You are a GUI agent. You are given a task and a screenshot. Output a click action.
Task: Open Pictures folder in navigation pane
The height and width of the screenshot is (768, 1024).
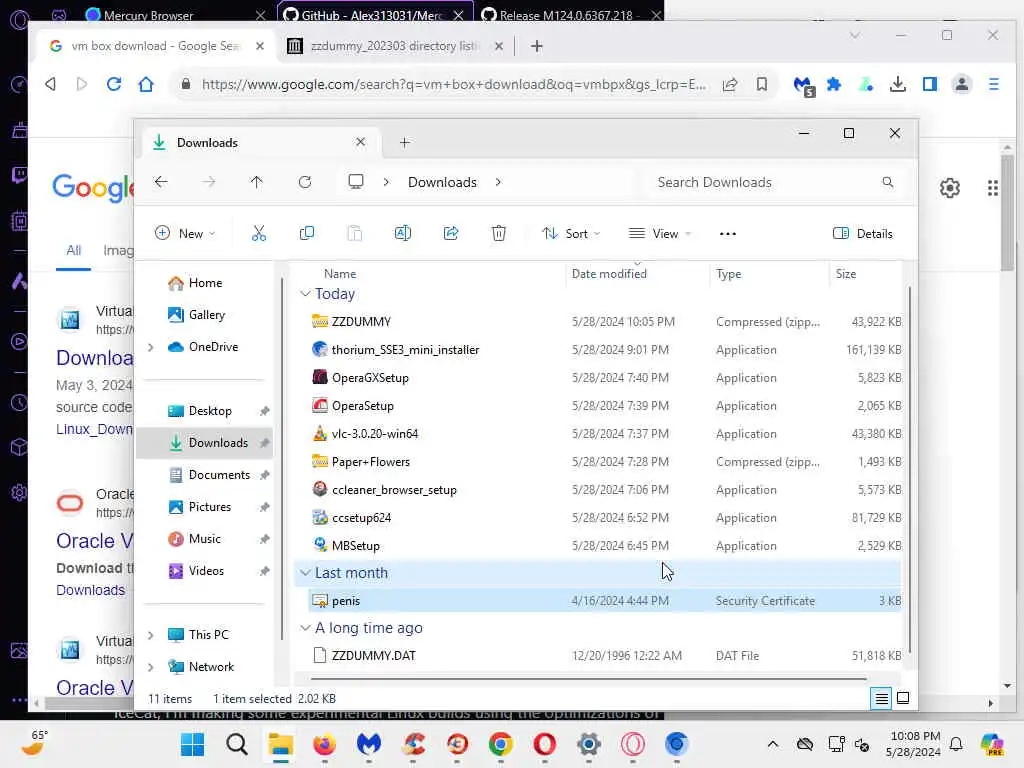210,507
